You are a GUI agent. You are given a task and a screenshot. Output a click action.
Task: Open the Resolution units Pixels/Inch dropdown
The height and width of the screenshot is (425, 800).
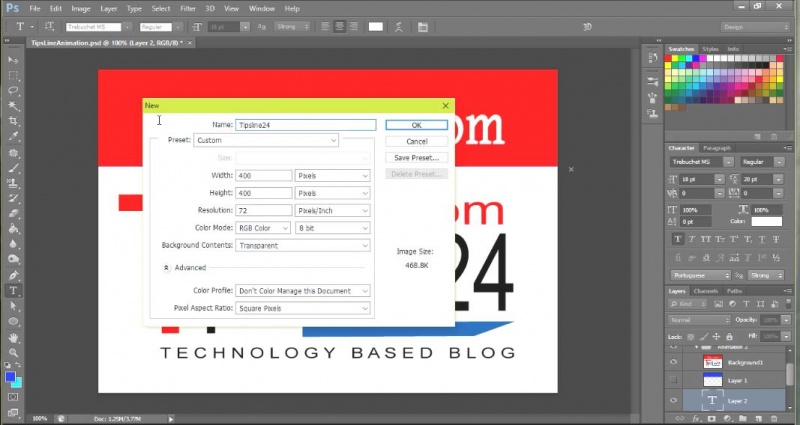pos(333,211)
